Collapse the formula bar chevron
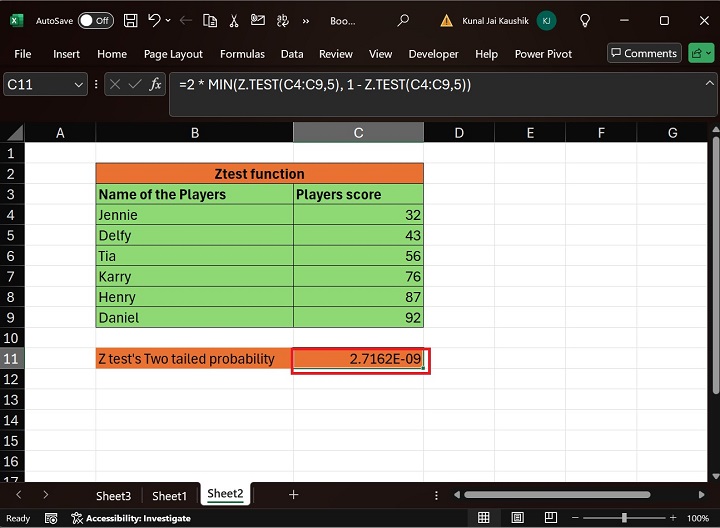Viewport: 720px width, 528px height. pyautogui.click(x=709, y=83)
